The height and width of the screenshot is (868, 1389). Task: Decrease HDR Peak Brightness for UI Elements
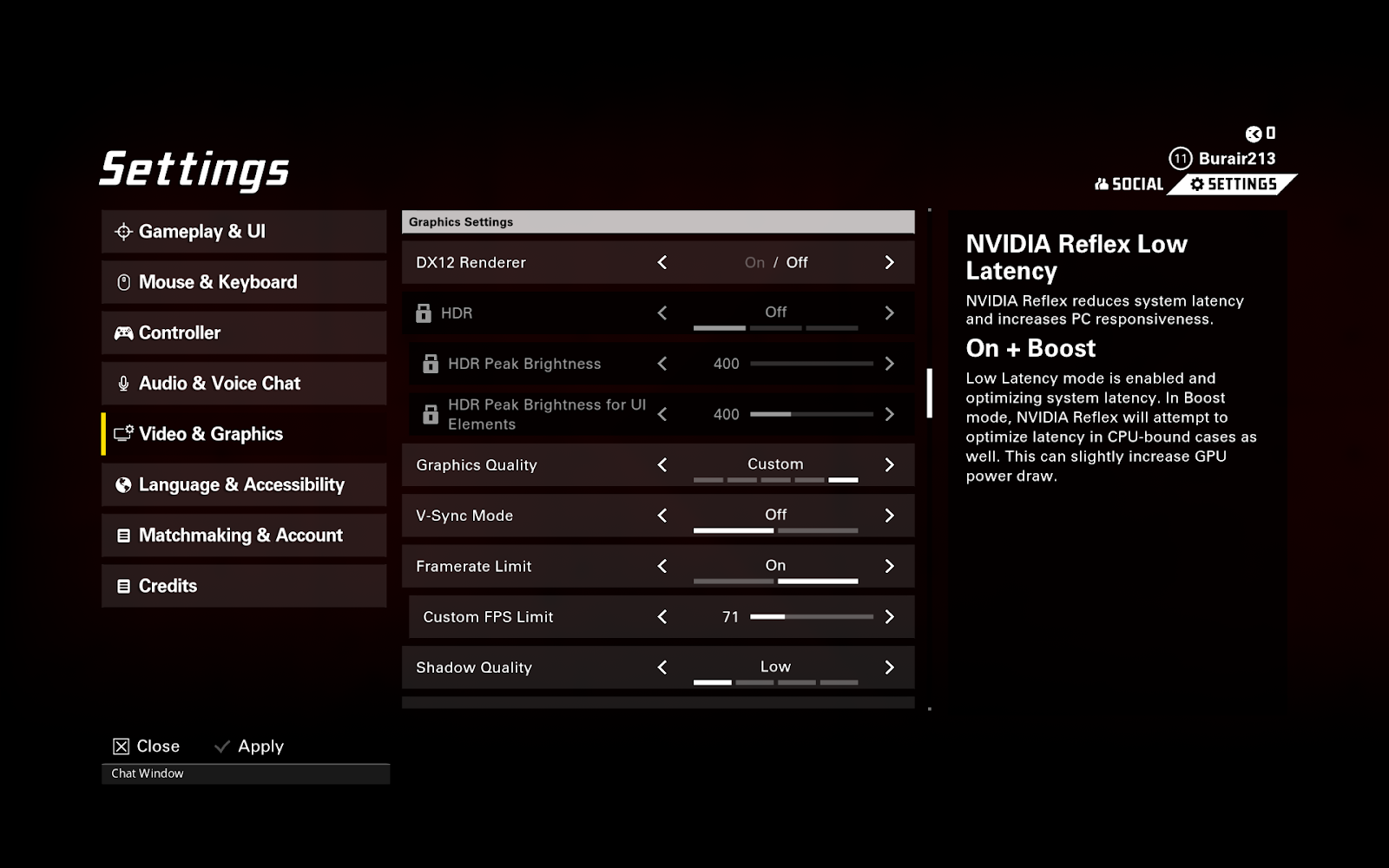coord(662,414)
